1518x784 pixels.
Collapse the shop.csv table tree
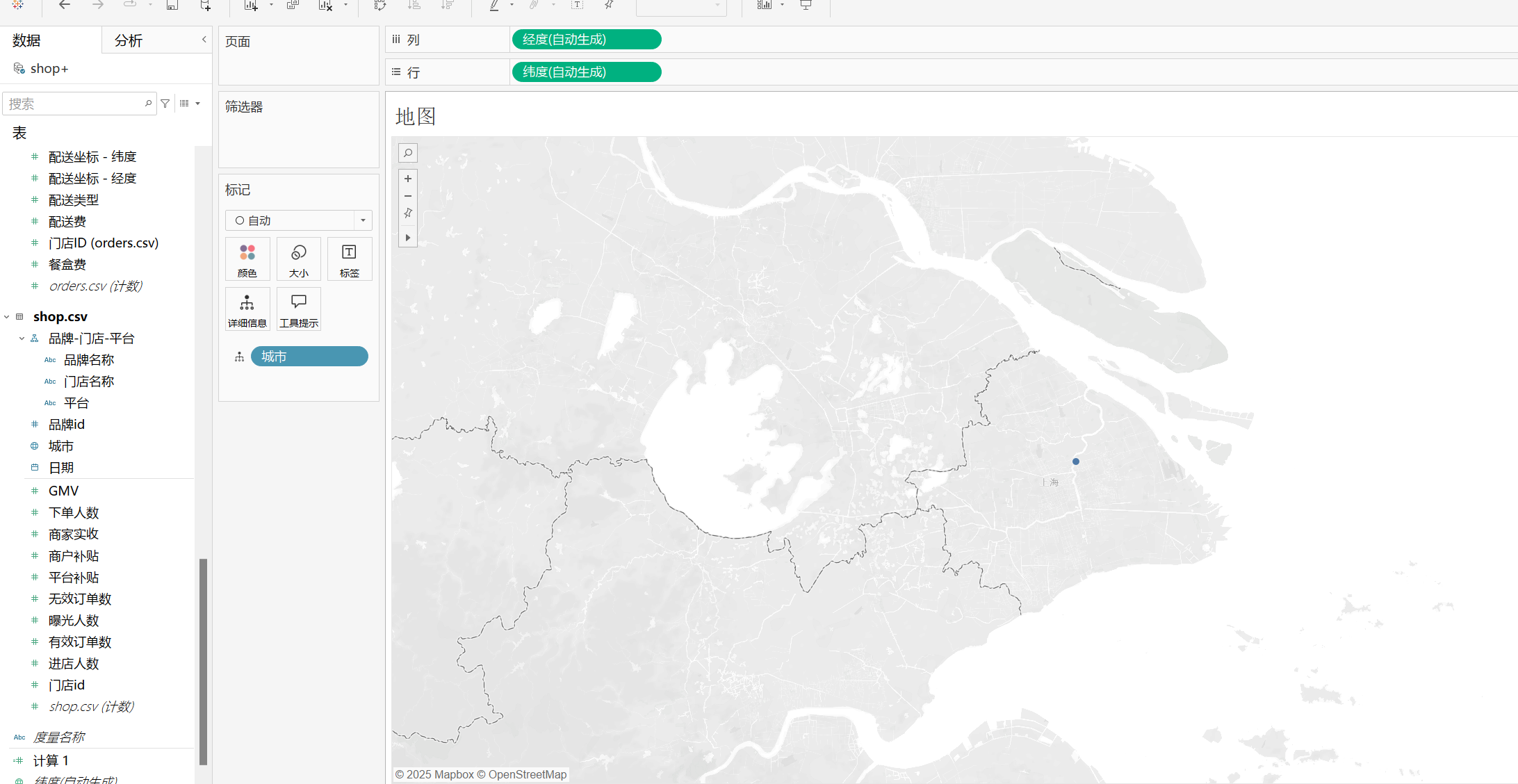7,317
